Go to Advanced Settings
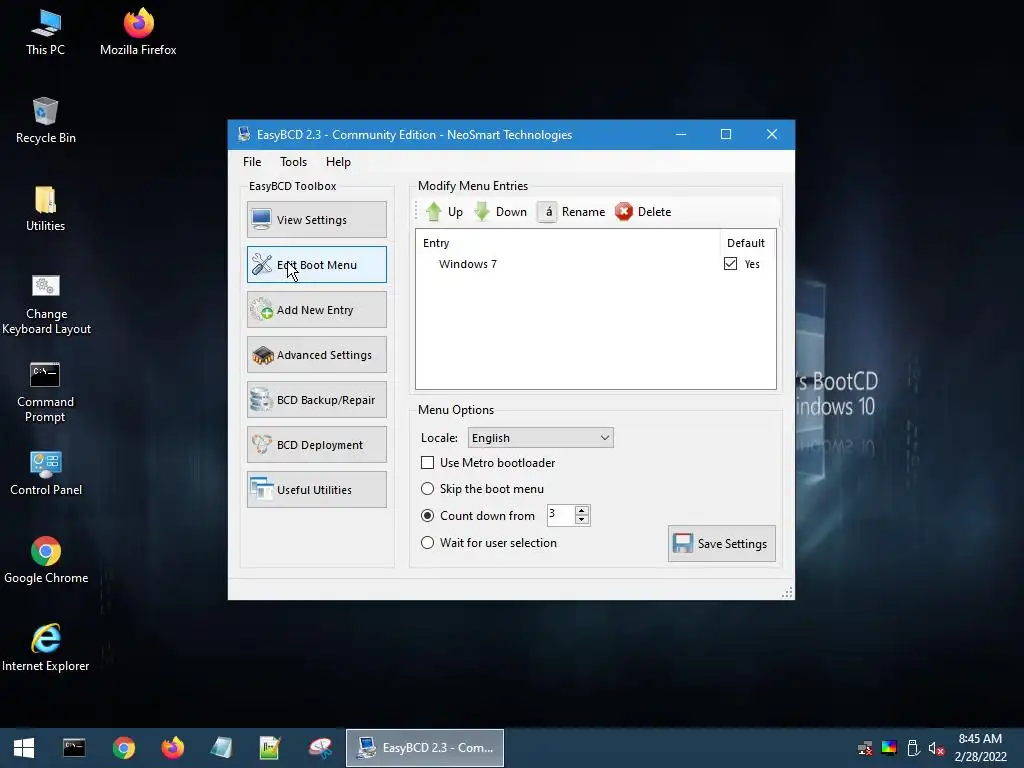This screenshot has width=1024, height=768. [x=317, y=355]
